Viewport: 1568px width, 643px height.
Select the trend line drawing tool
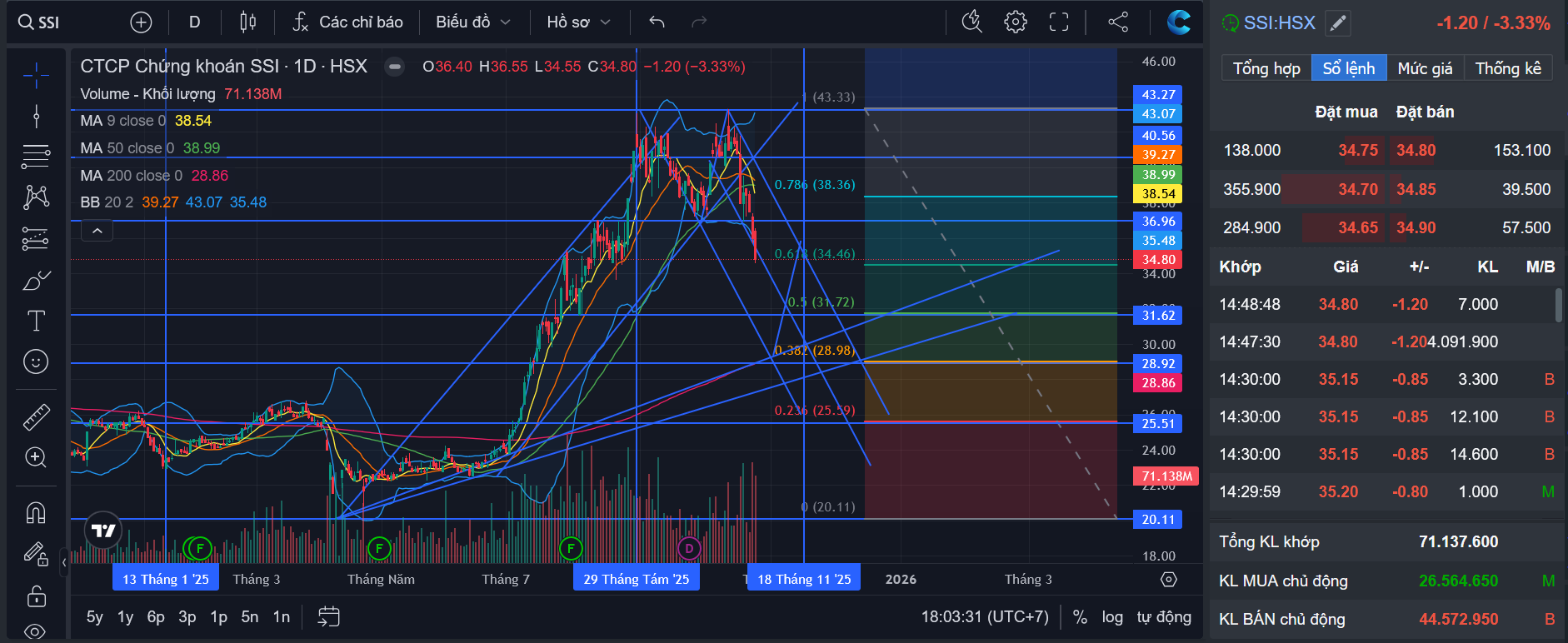(x=36, y=116)
